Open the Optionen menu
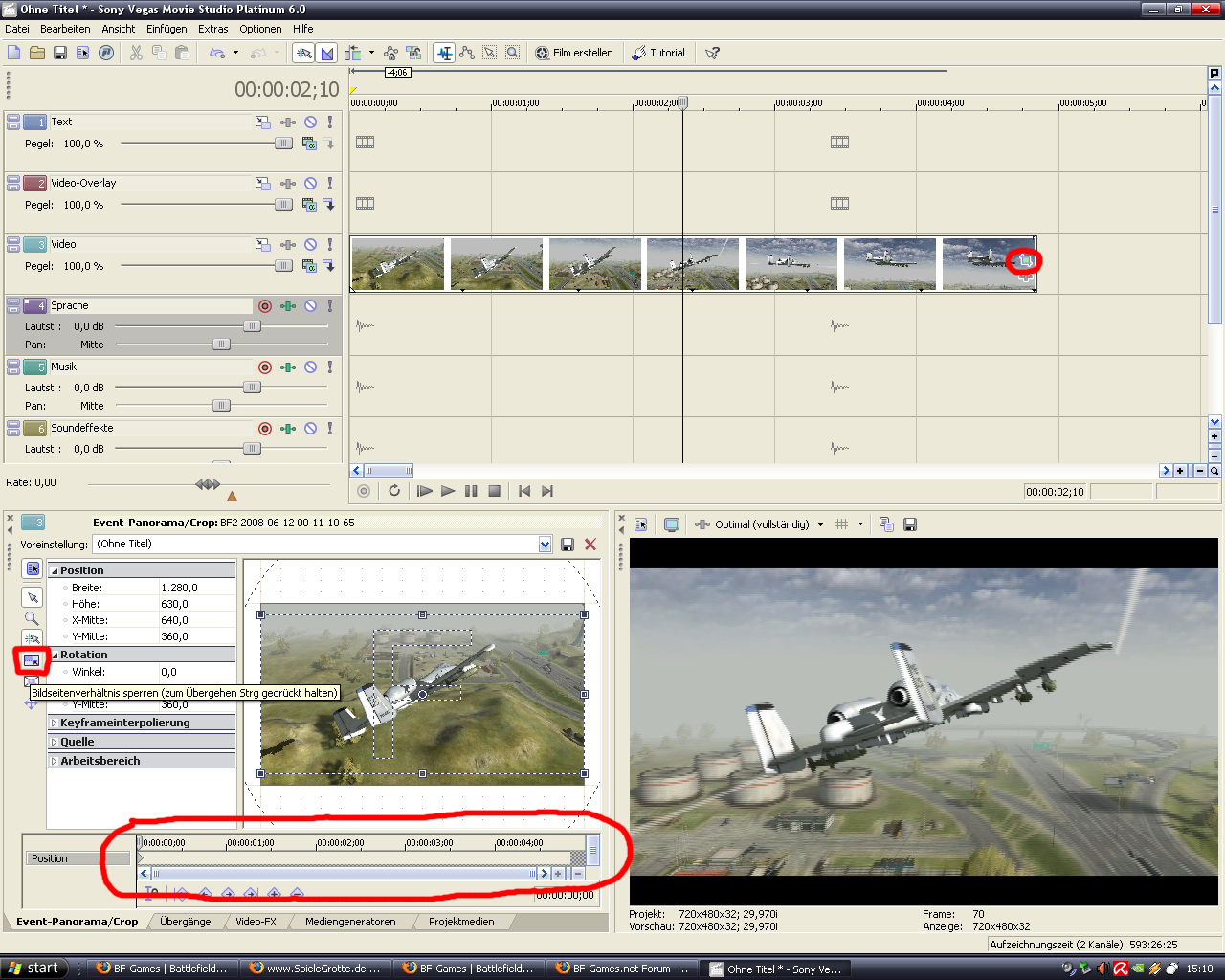Image resolution: width=1225 pixels, height=980 pixels. click(x=260, y=29)
